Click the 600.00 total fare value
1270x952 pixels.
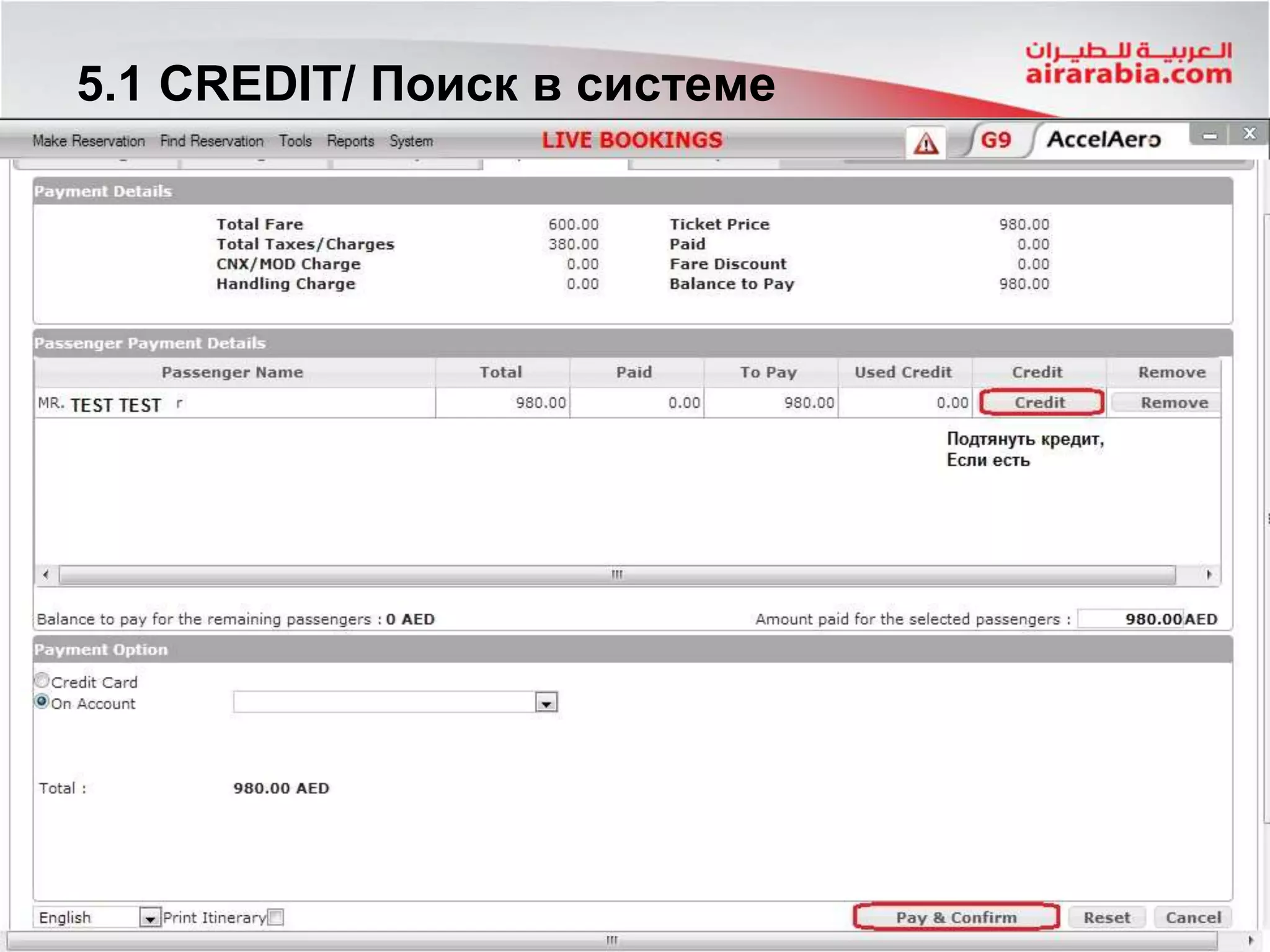point(574,224)
